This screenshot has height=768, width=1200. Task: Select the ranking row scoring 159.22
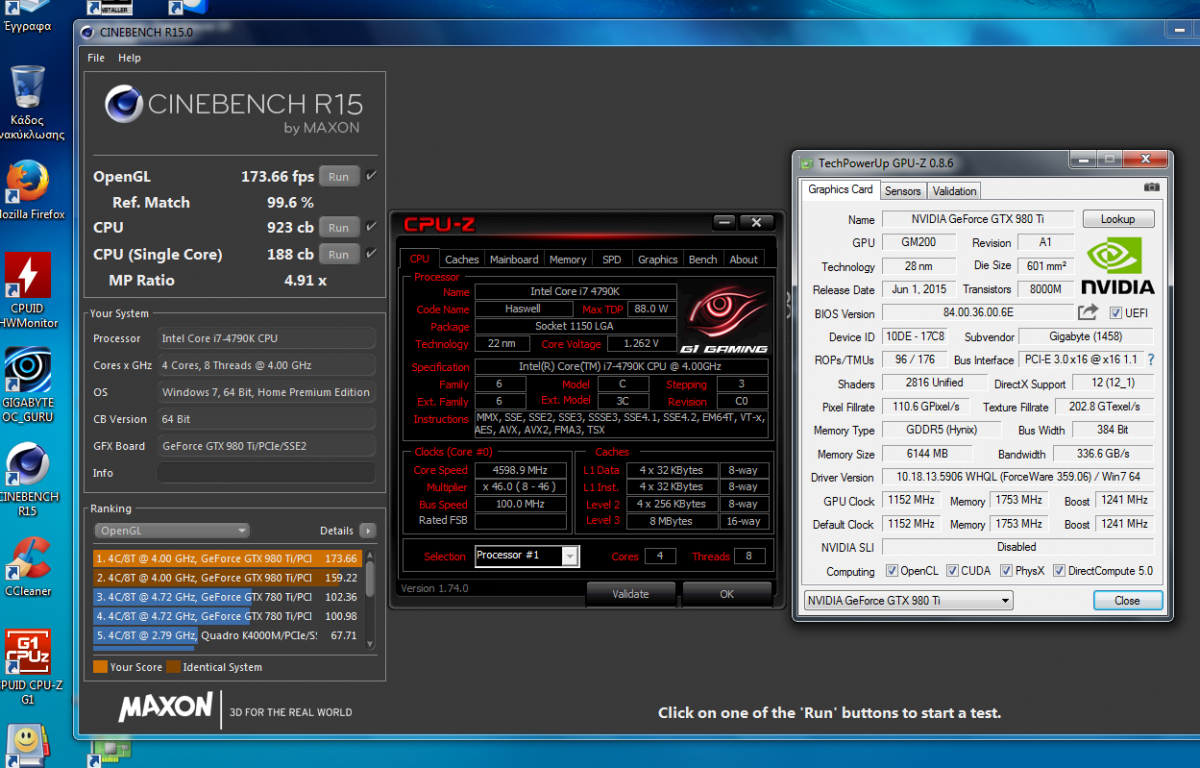pyautogui.click(x=228, y=578)
